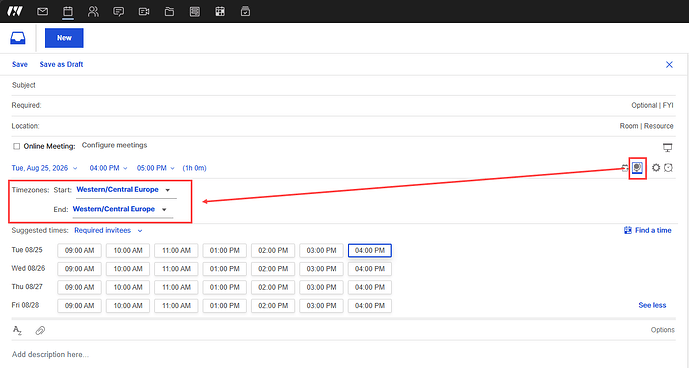Click the (1h 0m) duration text
Image resolution: width=689 pixels, height=368 pixels.
[x=194, y=168]
